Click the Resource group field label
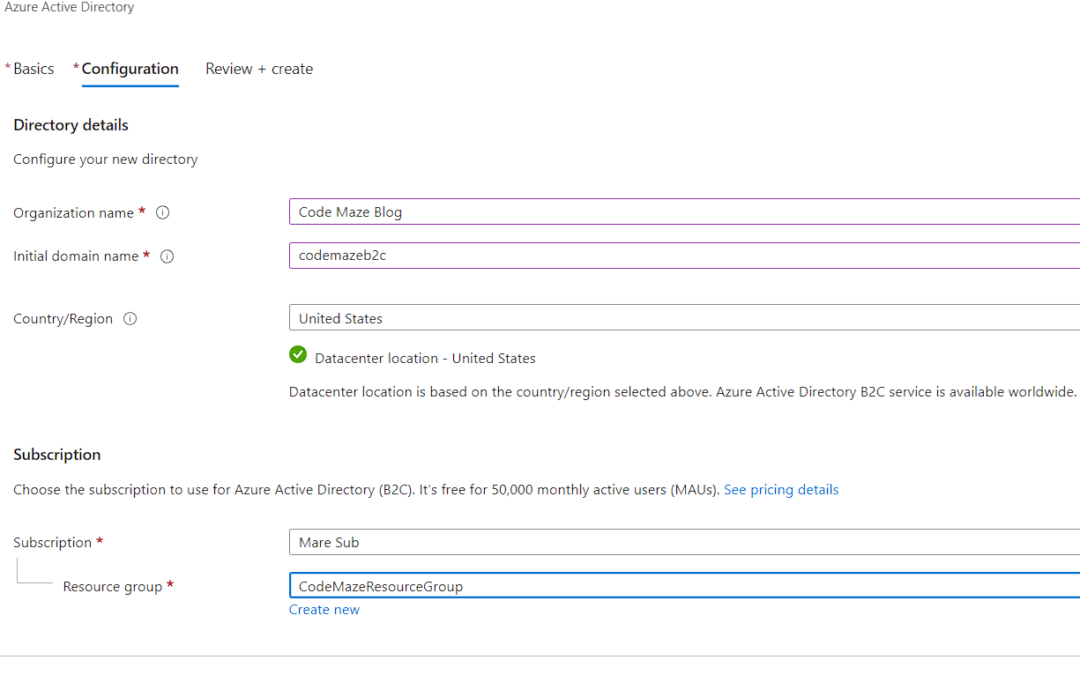1080x675 pixels. click(112, 587)
